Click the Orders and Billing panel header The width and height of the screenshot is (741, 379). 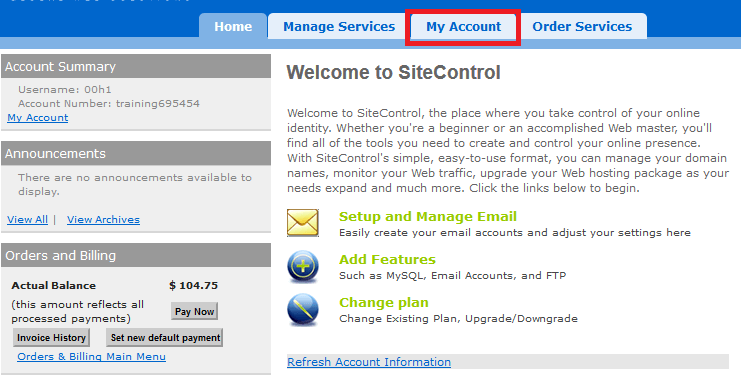[x=136, y=255]
